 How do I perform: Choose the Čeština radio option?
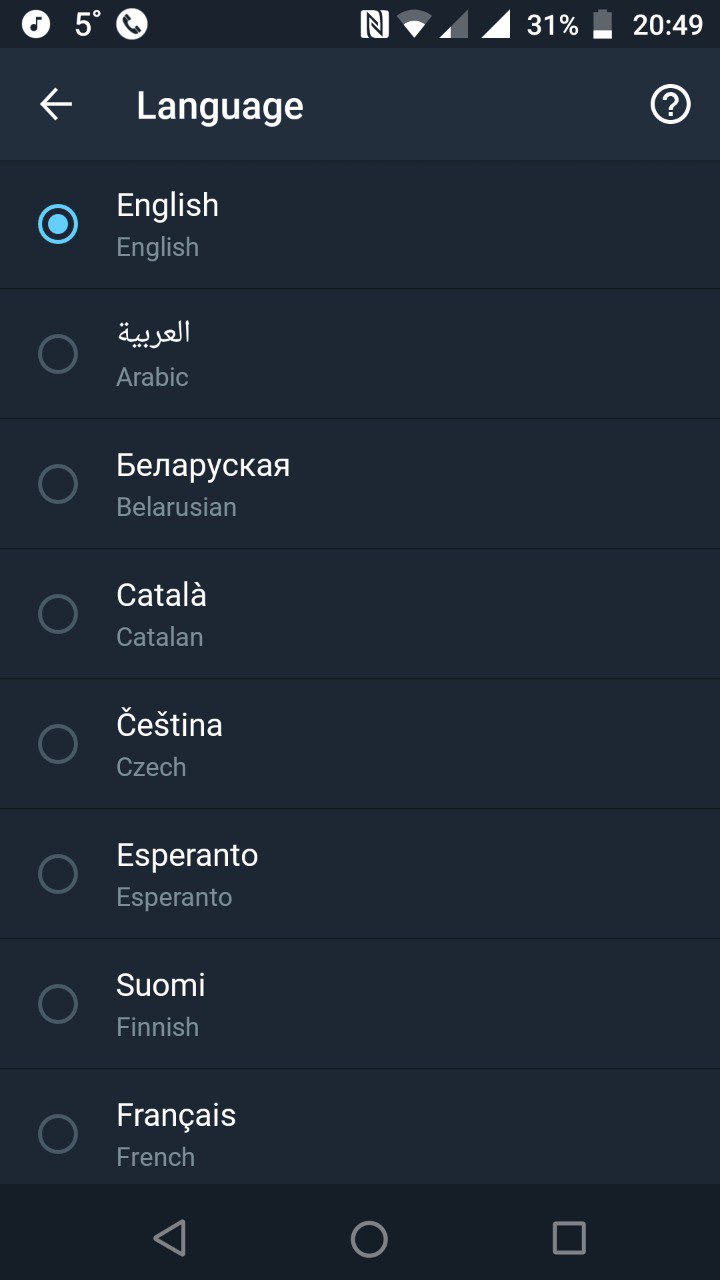point(58,744)
